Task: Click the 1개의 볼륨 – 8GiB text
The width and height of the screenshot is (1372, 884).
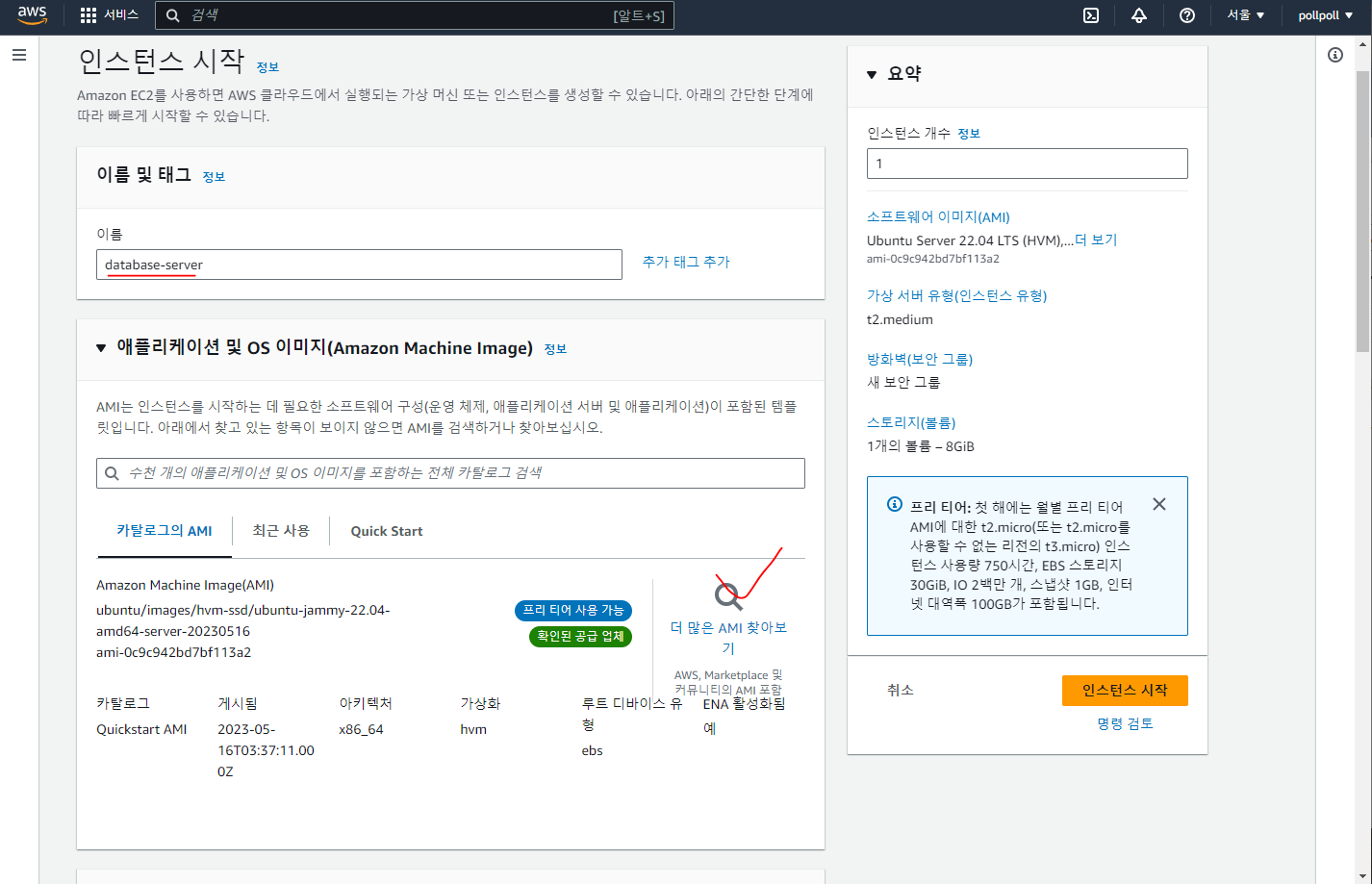Action: tap(921, 446)
